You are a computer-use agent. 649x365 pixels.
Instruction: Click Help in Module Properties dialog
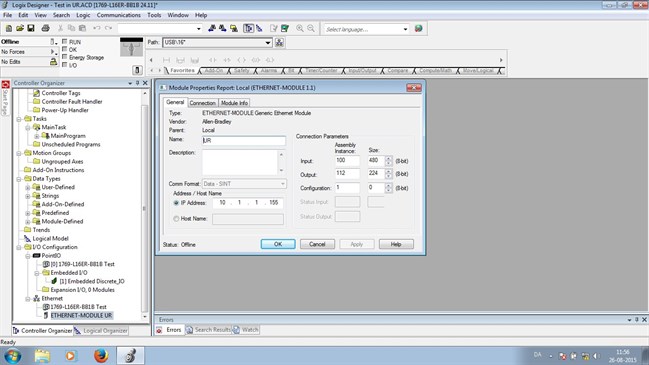pyautogui.click(x=396, y=244)
